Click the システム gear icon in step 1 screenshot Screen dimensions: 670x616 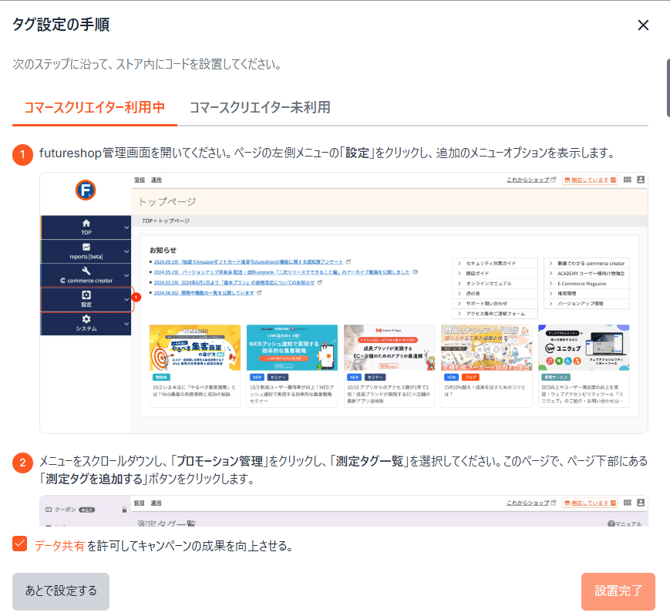(86, 319)
